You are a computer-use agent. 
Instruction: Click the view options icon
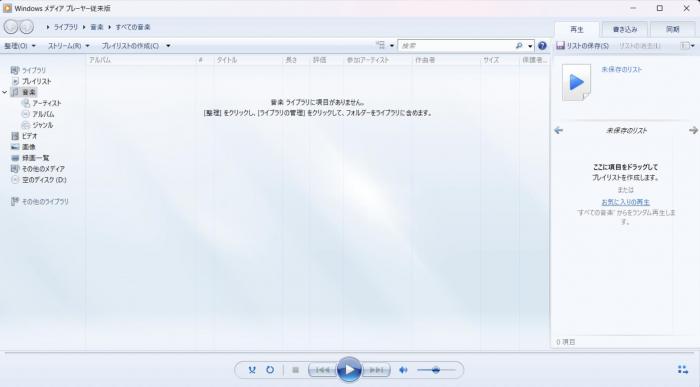380,45
